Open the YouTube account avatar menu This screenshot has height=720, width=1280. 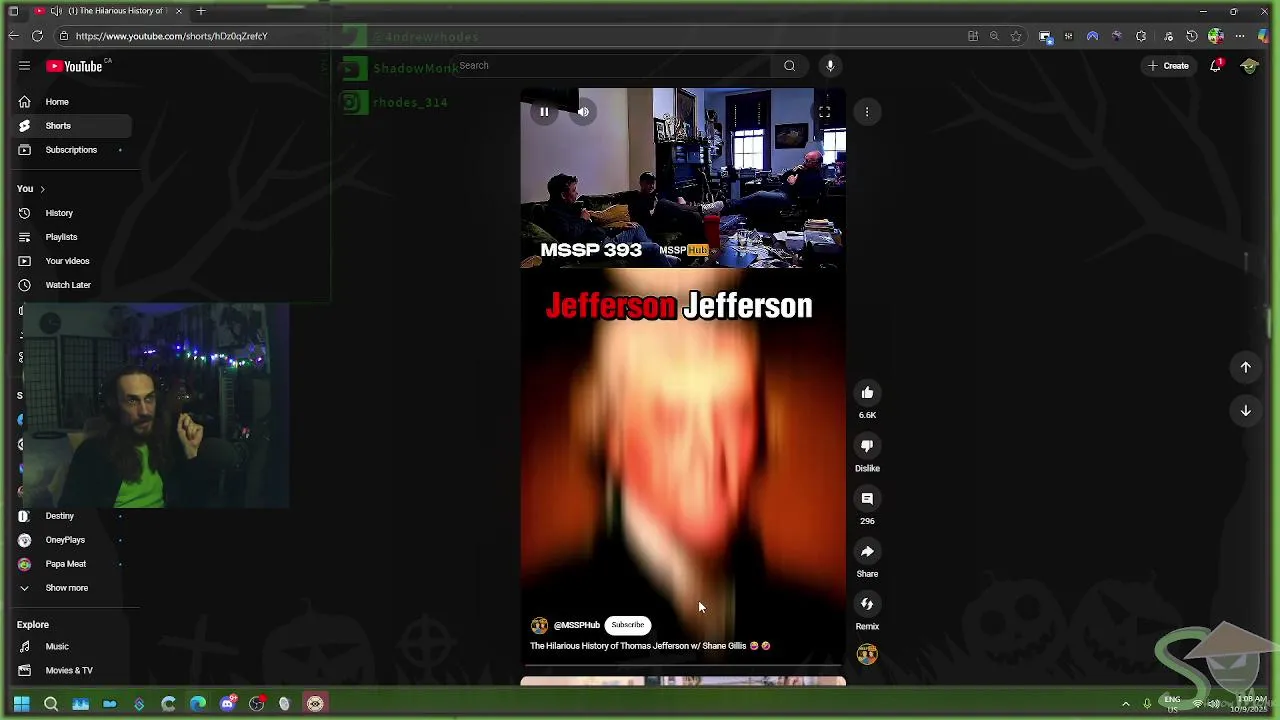(1249, 66)
